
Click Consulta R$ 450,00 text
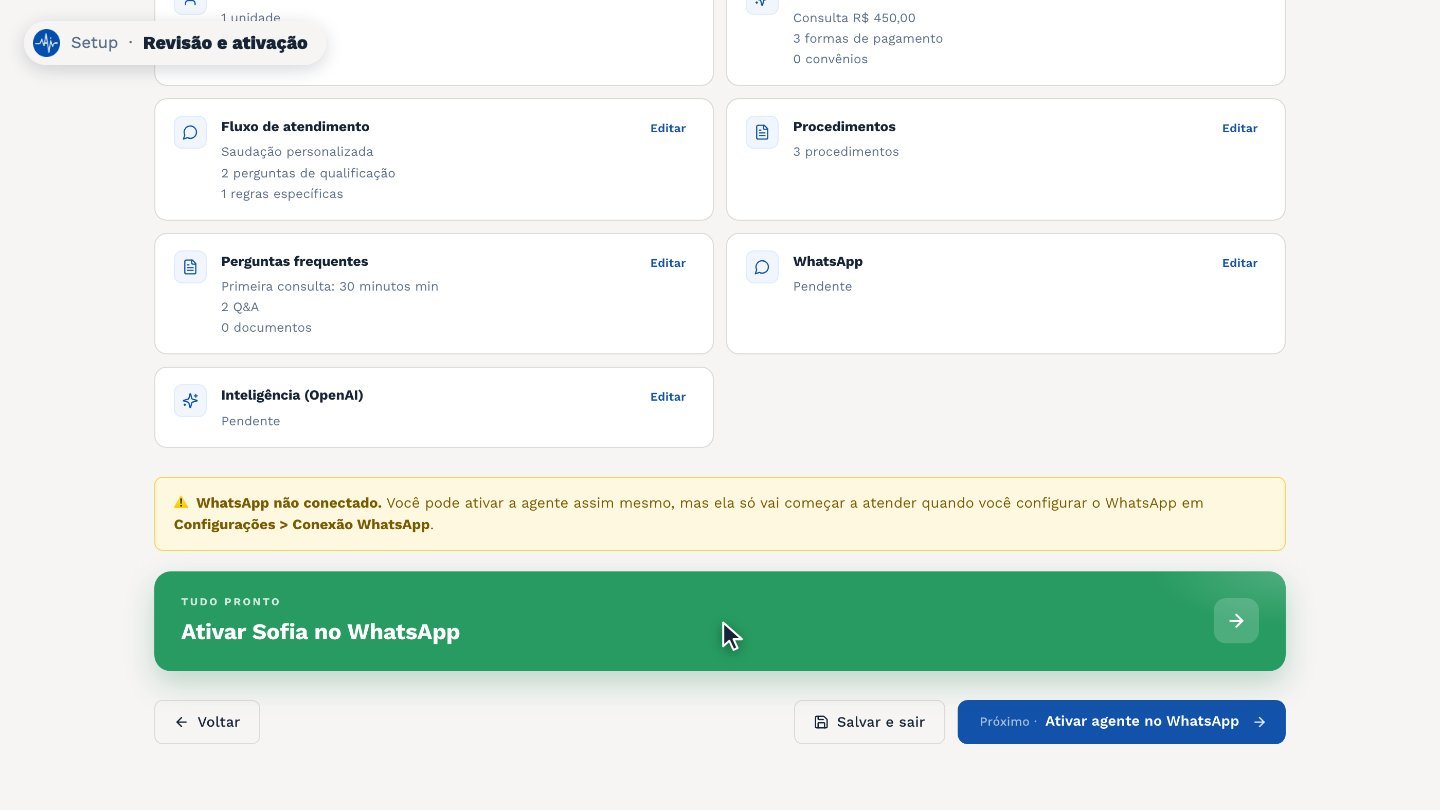(854, 18)
